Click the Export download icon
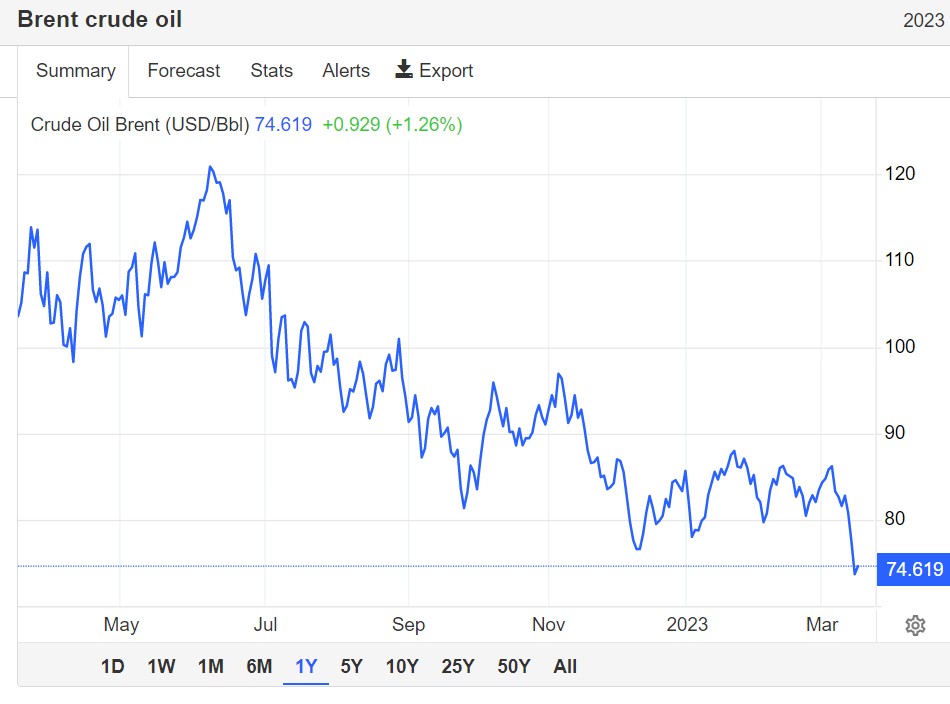Viewport: 950px width, 704px height. click(404, 69)
